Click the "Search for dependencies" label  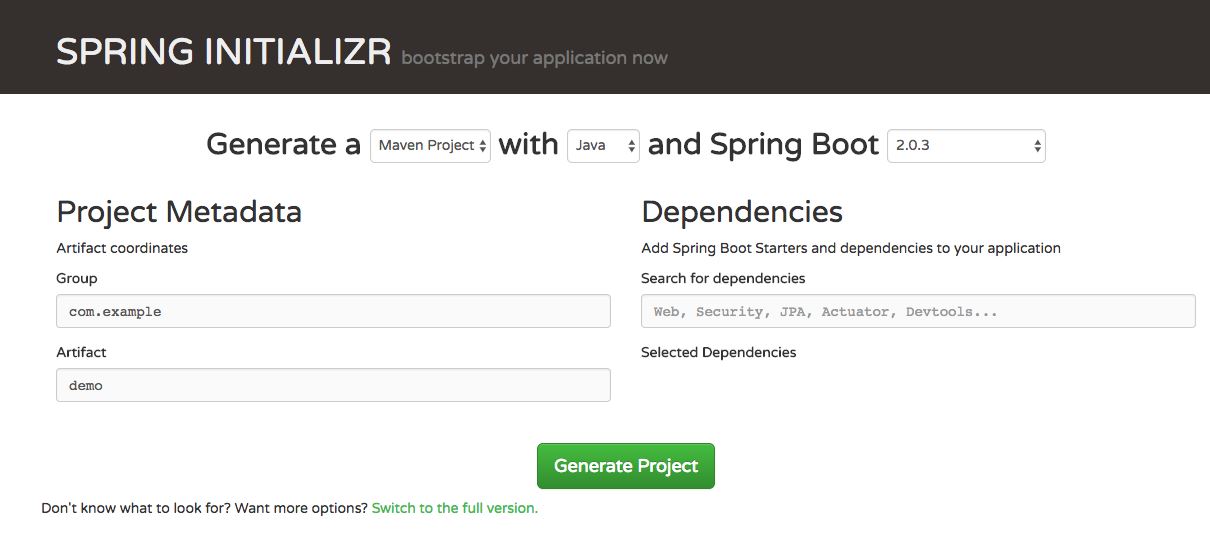[723, 278]
